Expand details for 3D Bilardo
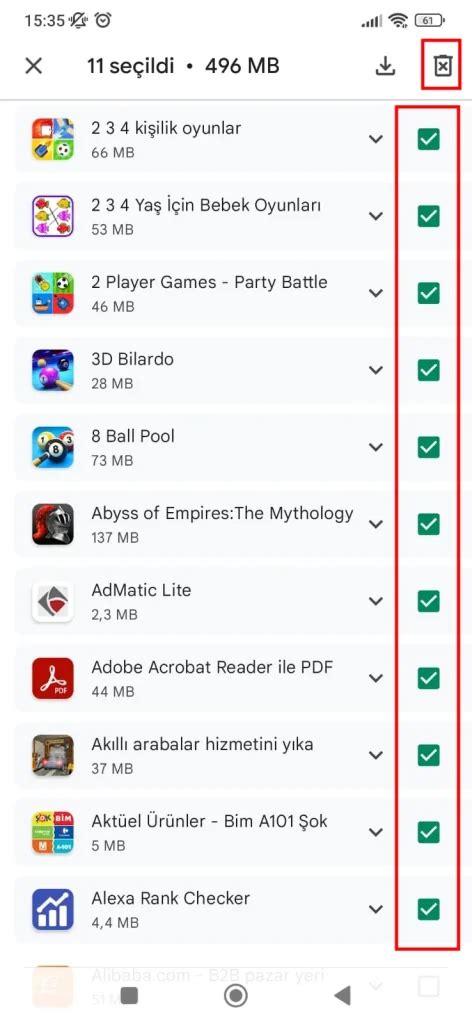This screenshot has height=1024, width=472. pos(375,370)
